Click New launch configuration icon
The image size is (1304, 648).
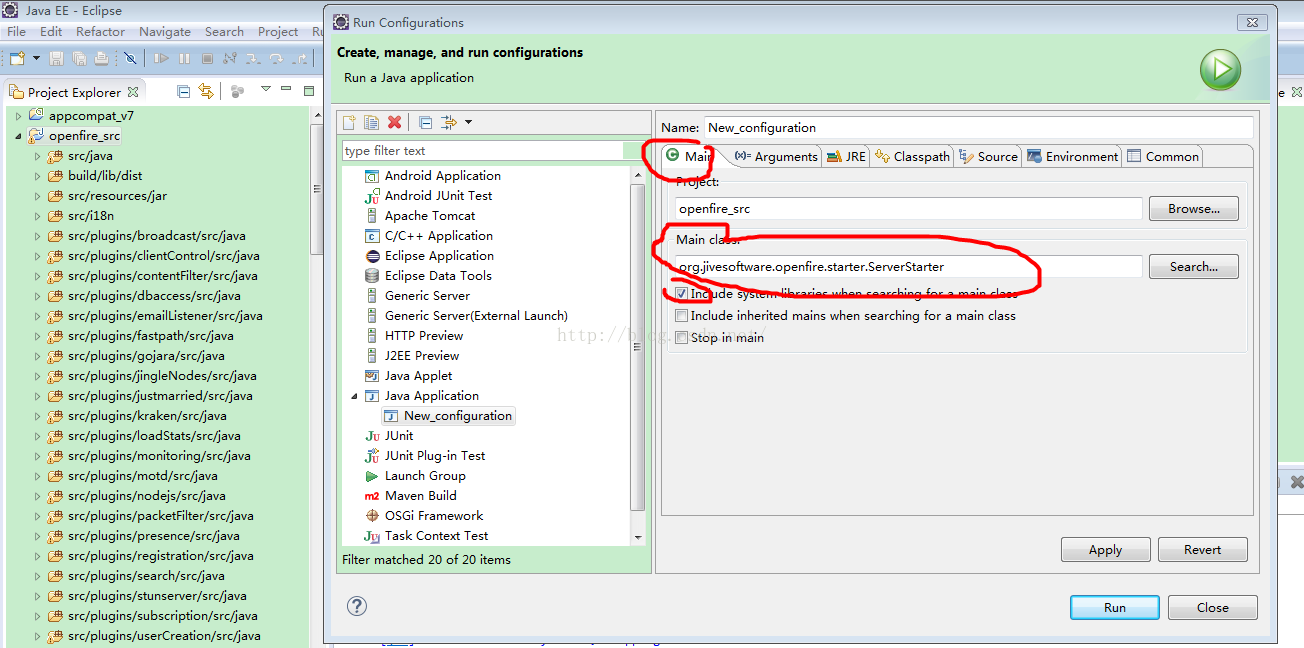350,122
